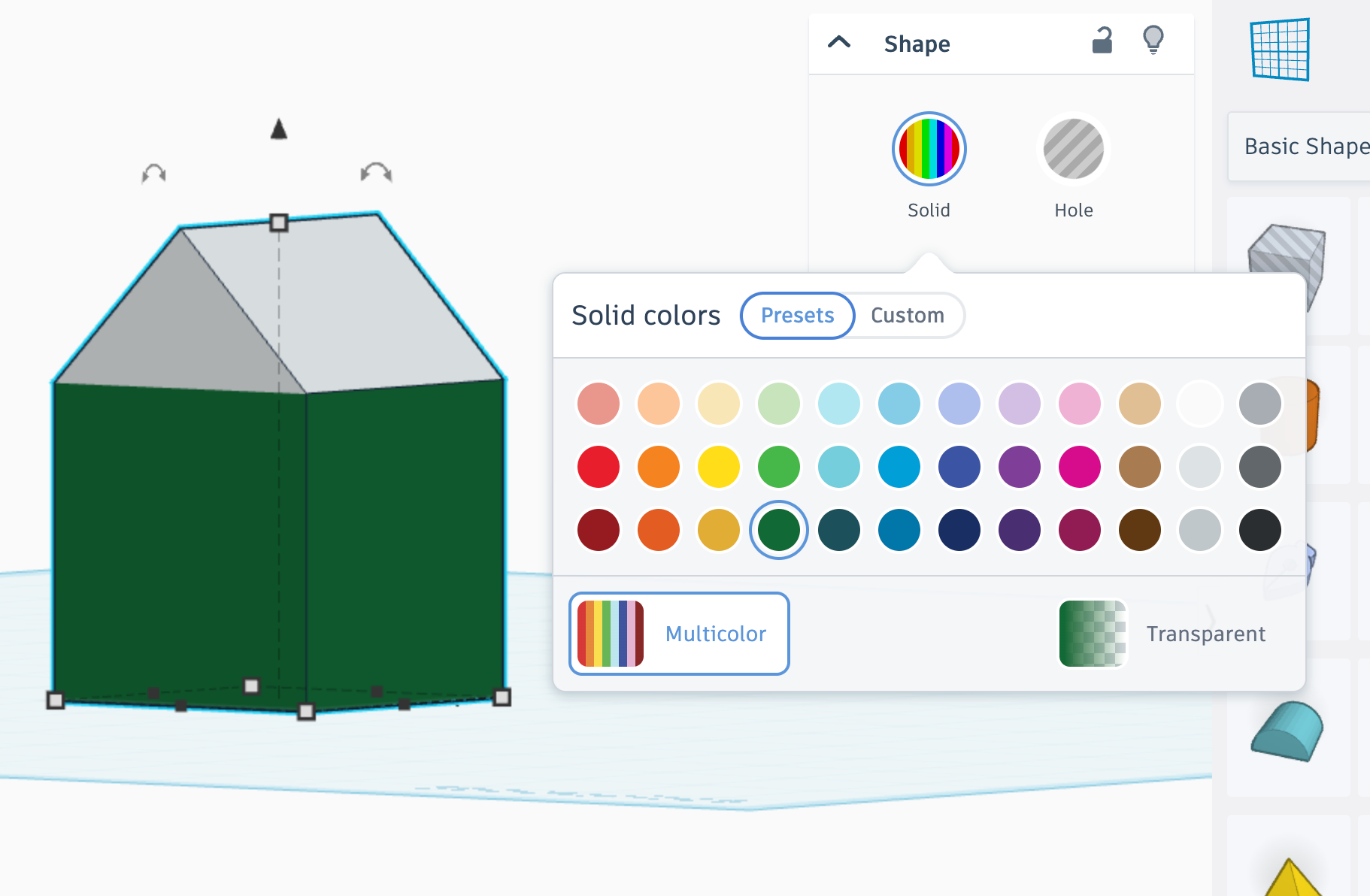
Task: Switch to the Custom tab
Action: [x=908, y=316]
